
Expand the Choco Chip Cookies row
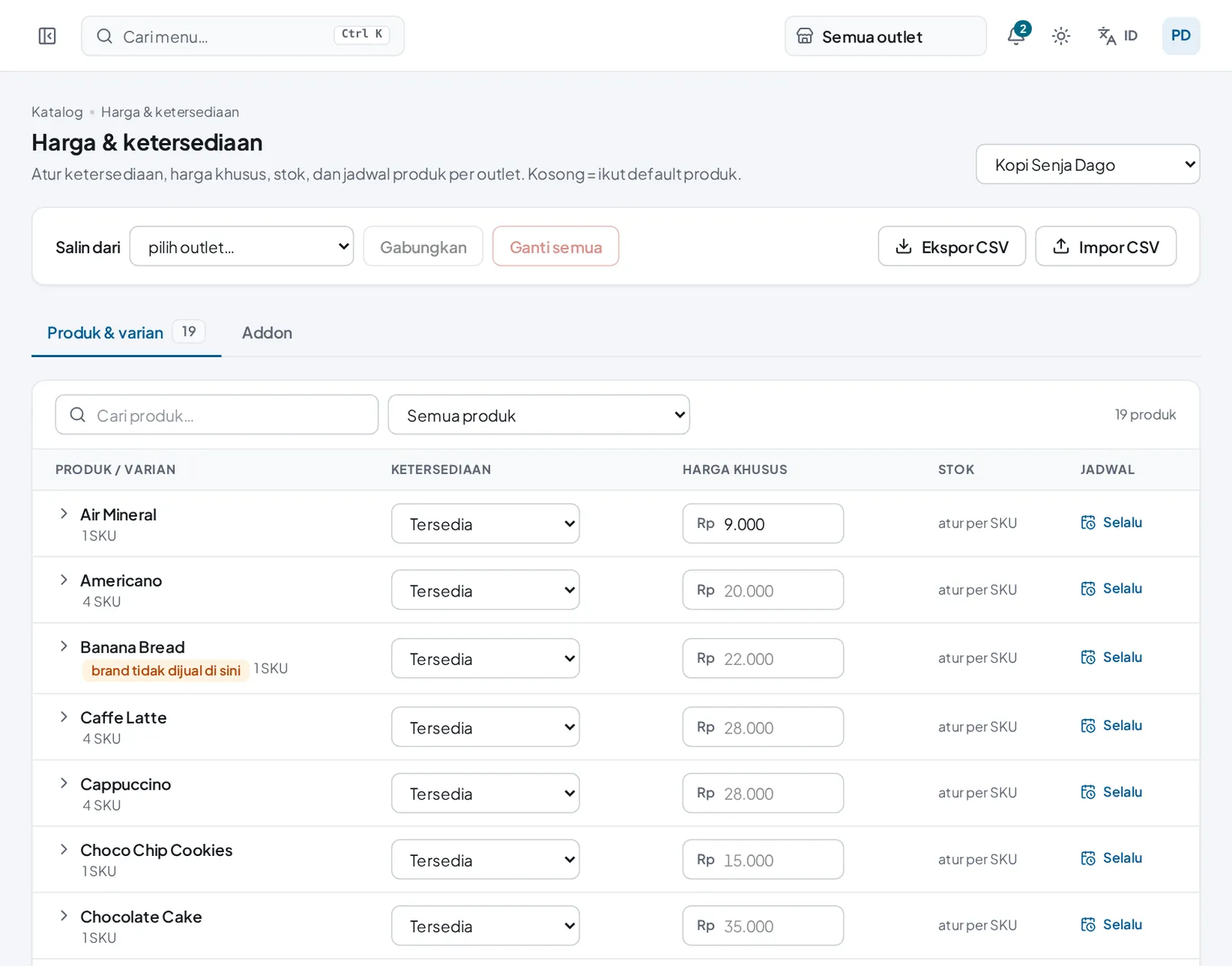pos(64,849)
